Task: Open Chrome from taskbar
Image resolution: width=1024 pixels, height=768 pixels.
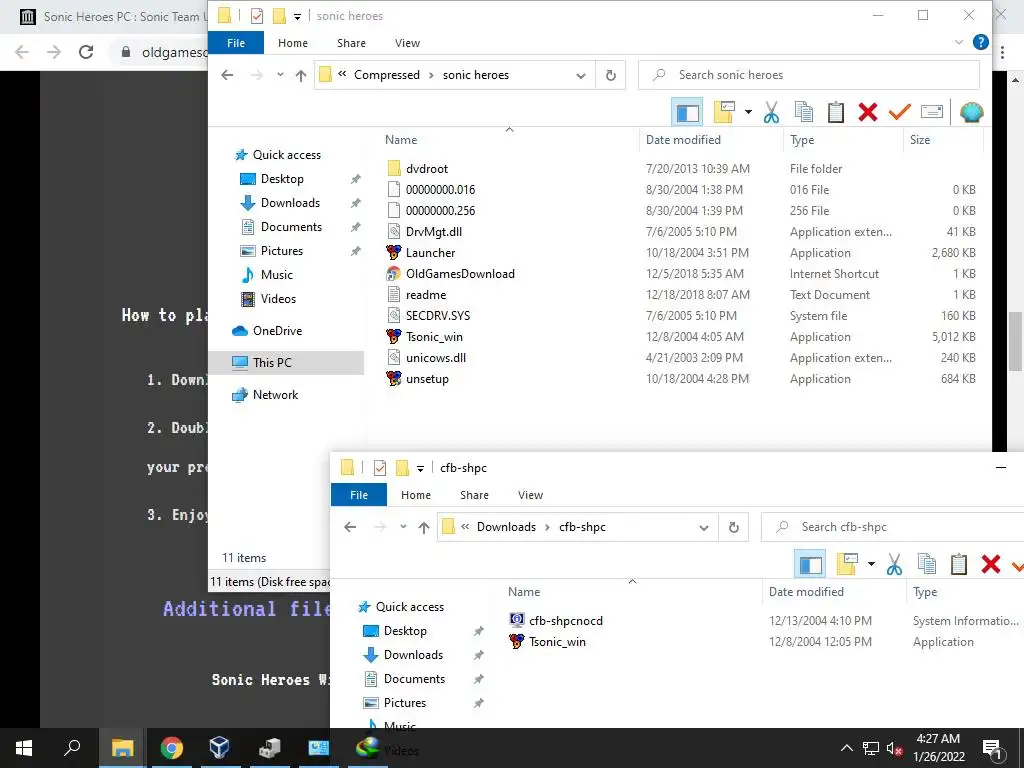Action: point(171,748)
